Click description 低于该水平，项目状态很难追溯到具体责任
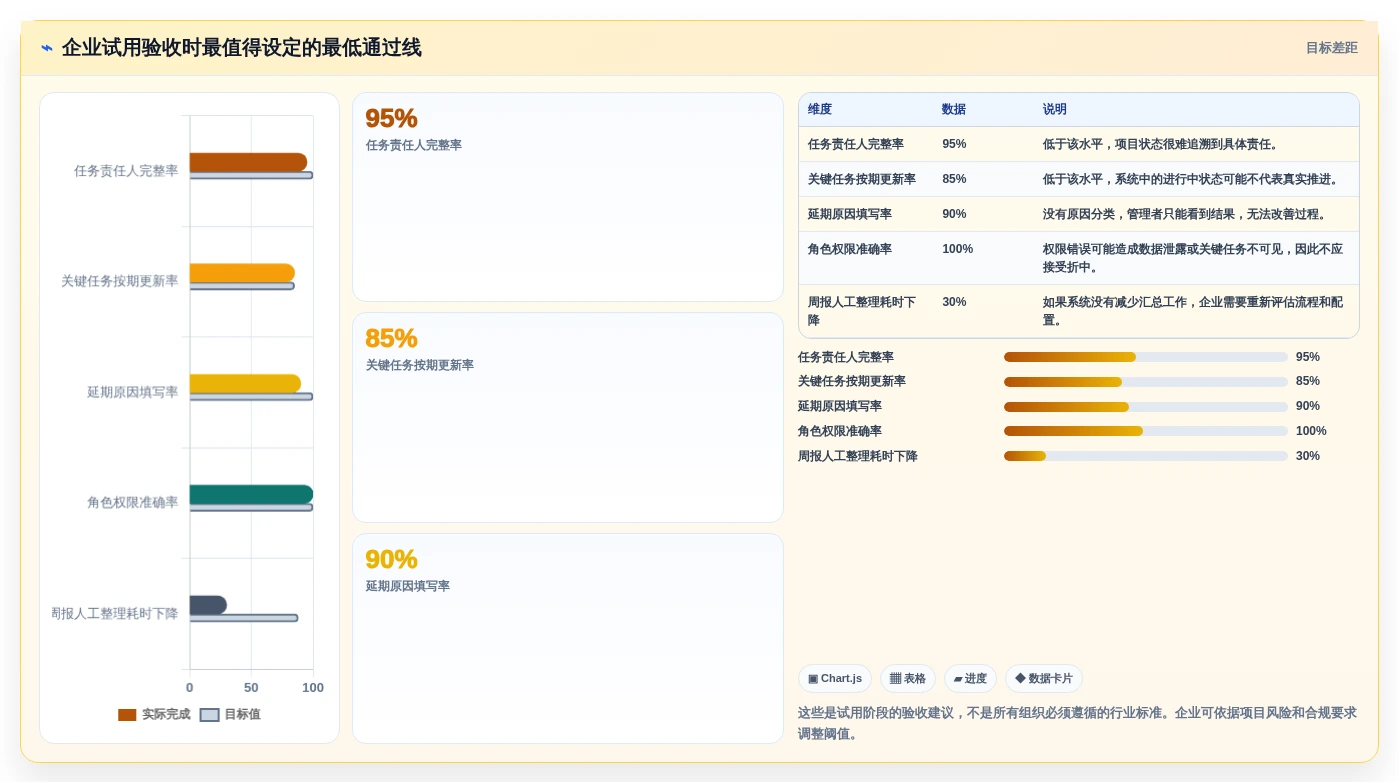This screenshot has height=782, width=1399. (x=1161, y=144)
